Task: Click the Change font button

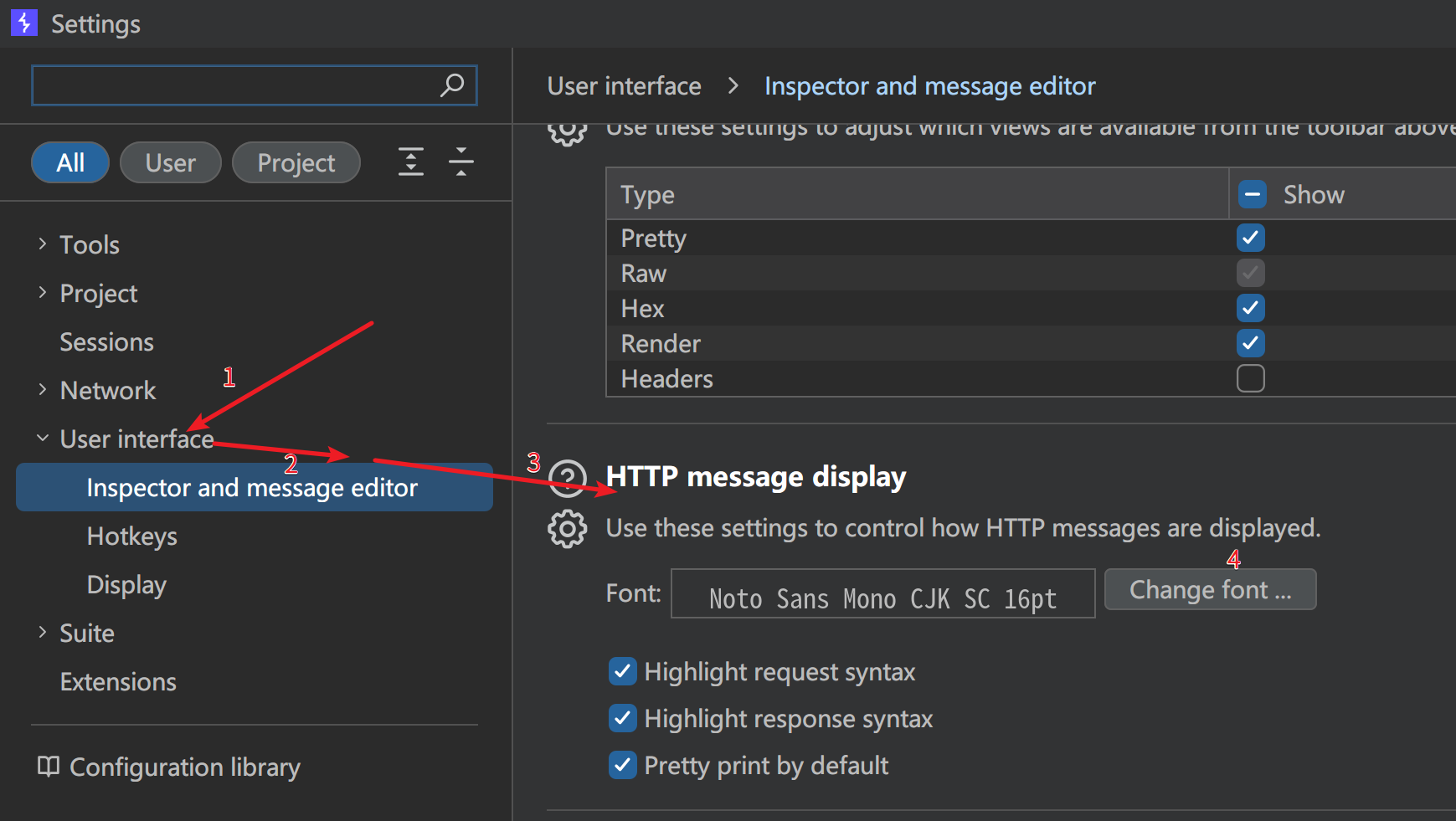Action: pyautogui.click(x=1211, y=590)
